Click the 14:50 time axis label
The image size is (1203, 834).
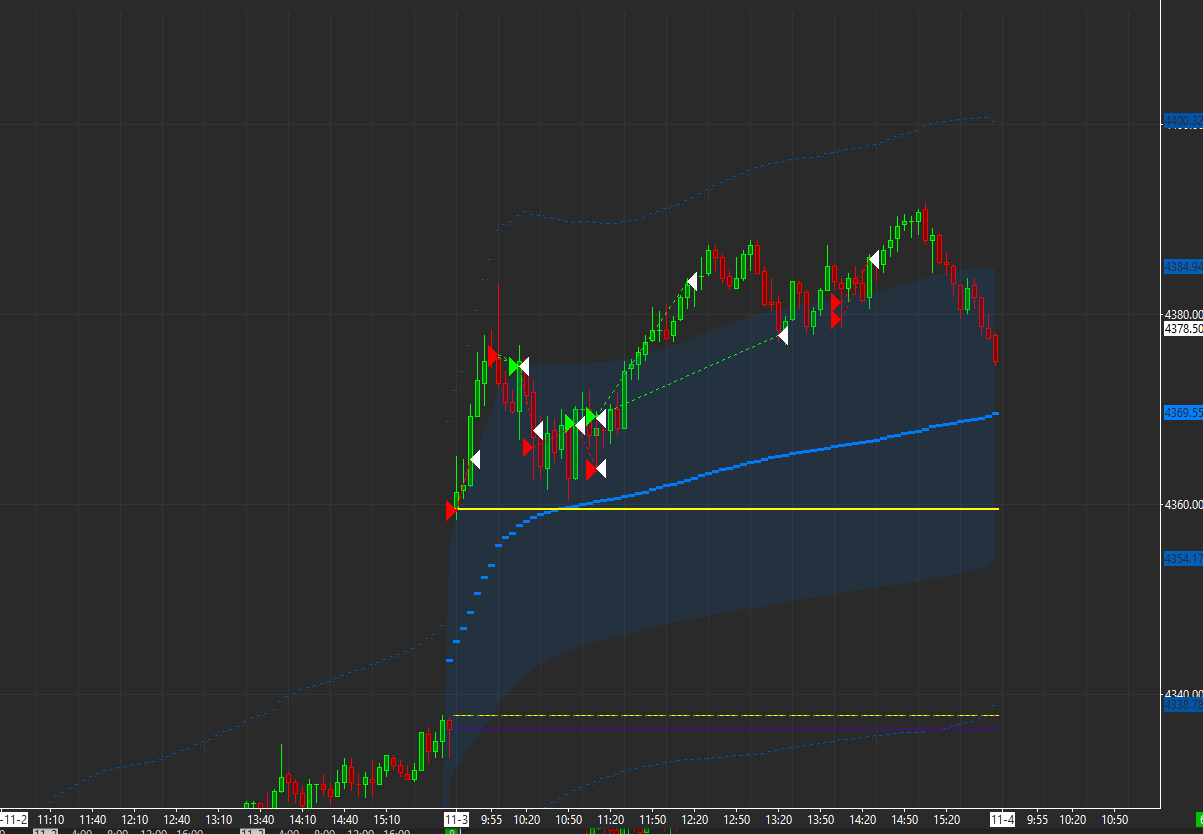(x=904, y=819)
